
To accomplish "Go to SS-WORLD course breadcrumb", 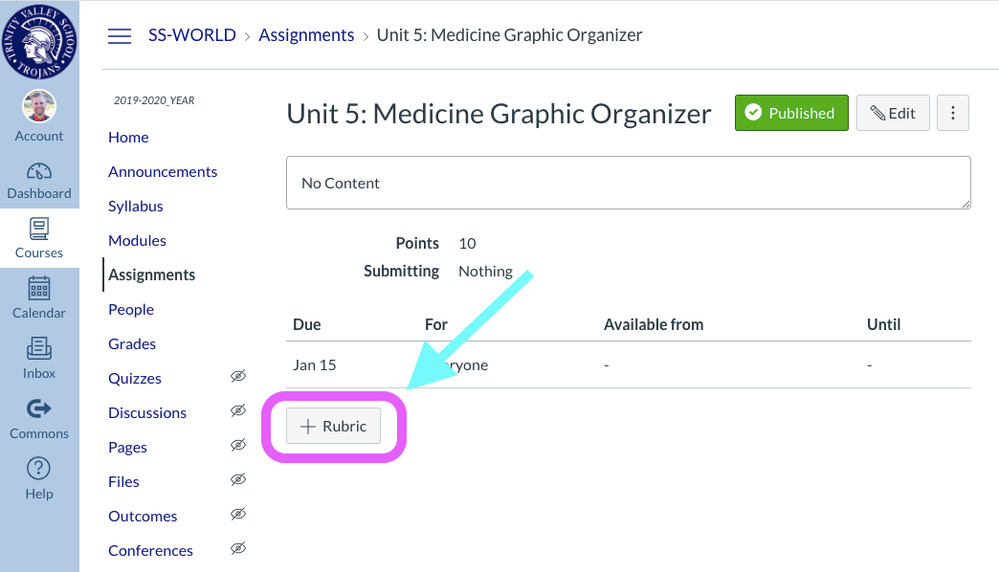I will click(x=192, y=35).
